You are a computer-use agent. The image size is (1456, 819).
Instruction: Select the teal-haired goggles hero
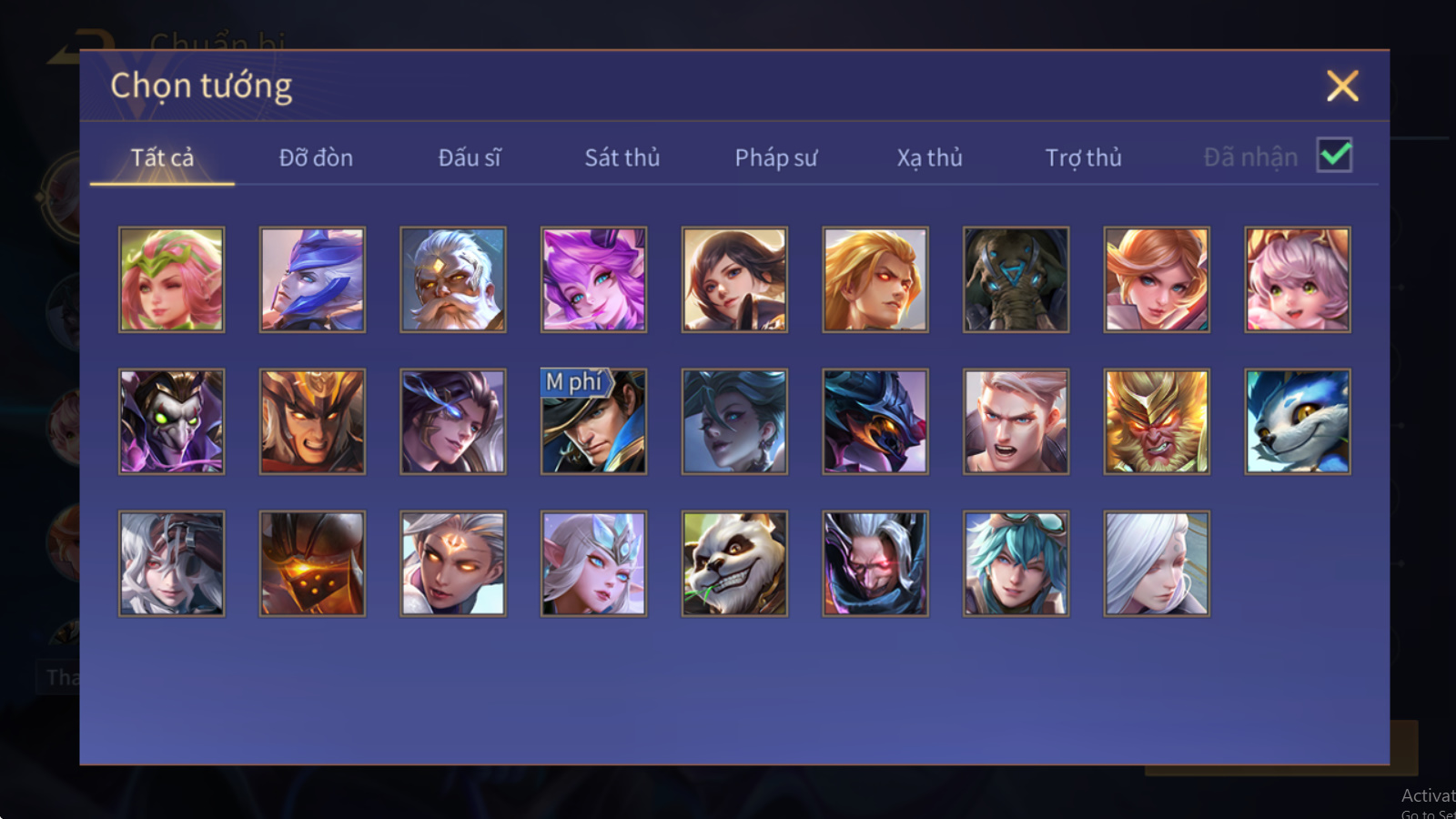(1016, 563)
